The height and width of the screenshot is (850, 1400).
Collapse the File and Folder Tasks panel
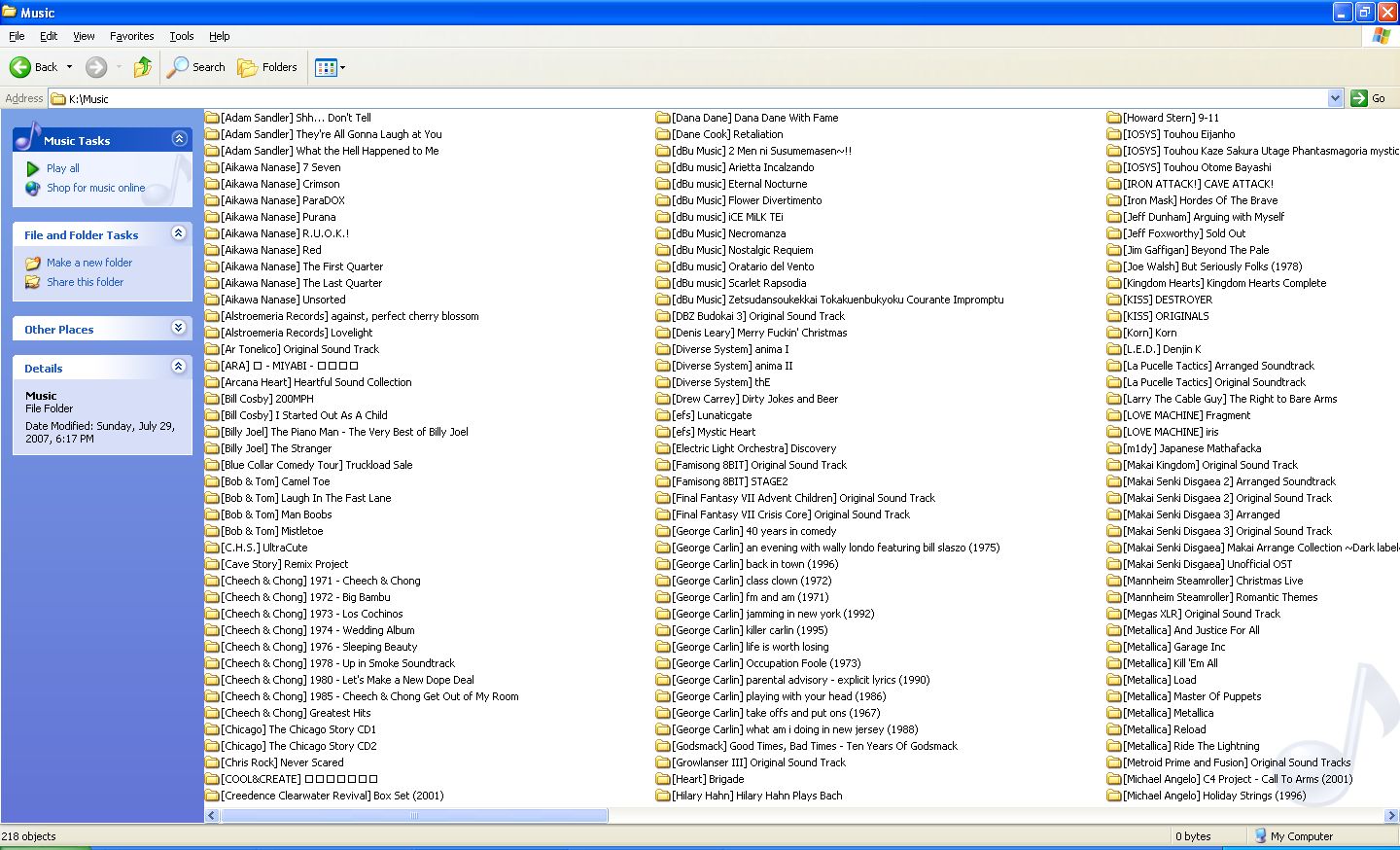(179, 233)
